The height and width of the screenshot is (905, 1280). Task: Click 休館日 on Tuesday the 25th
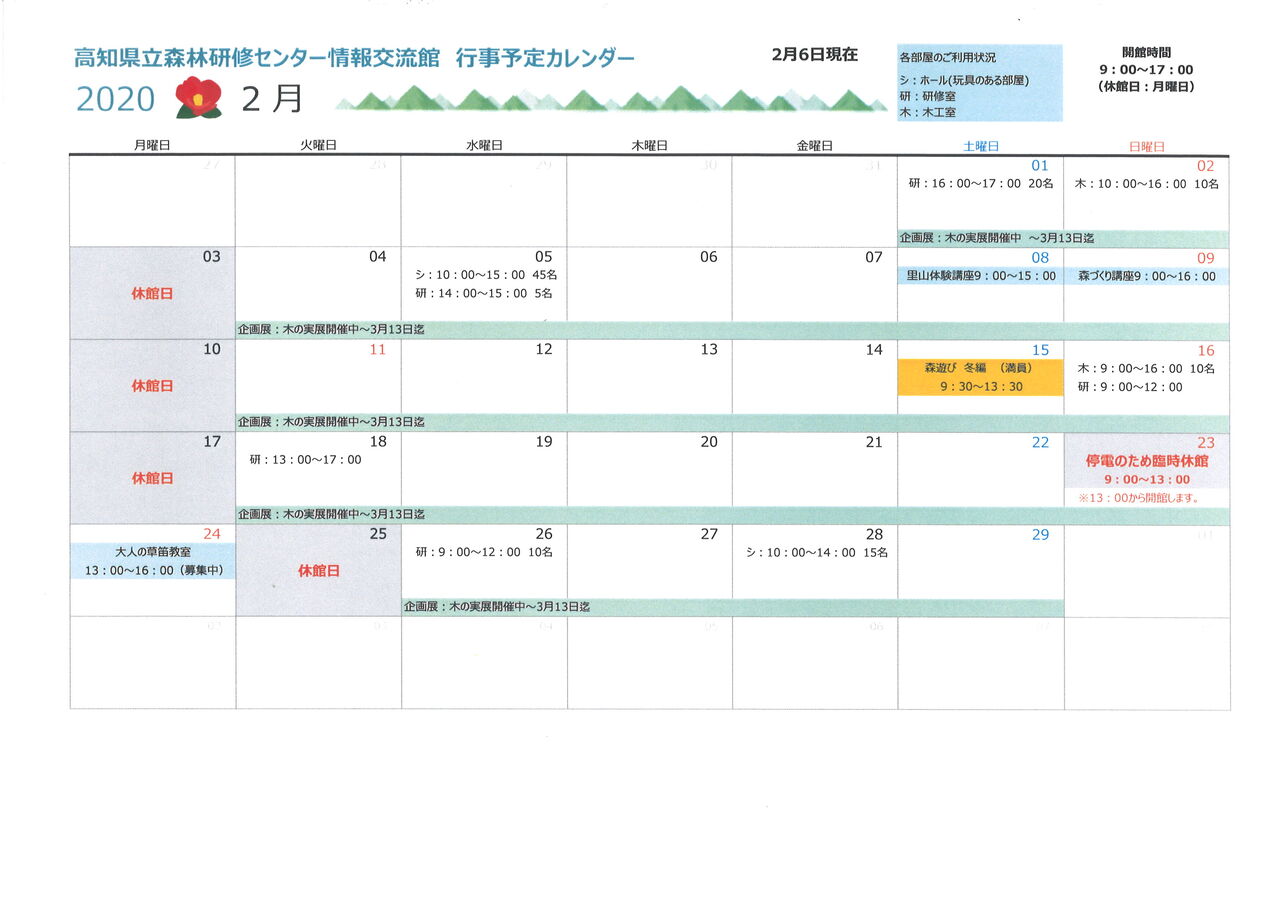[x=318, y=571]
